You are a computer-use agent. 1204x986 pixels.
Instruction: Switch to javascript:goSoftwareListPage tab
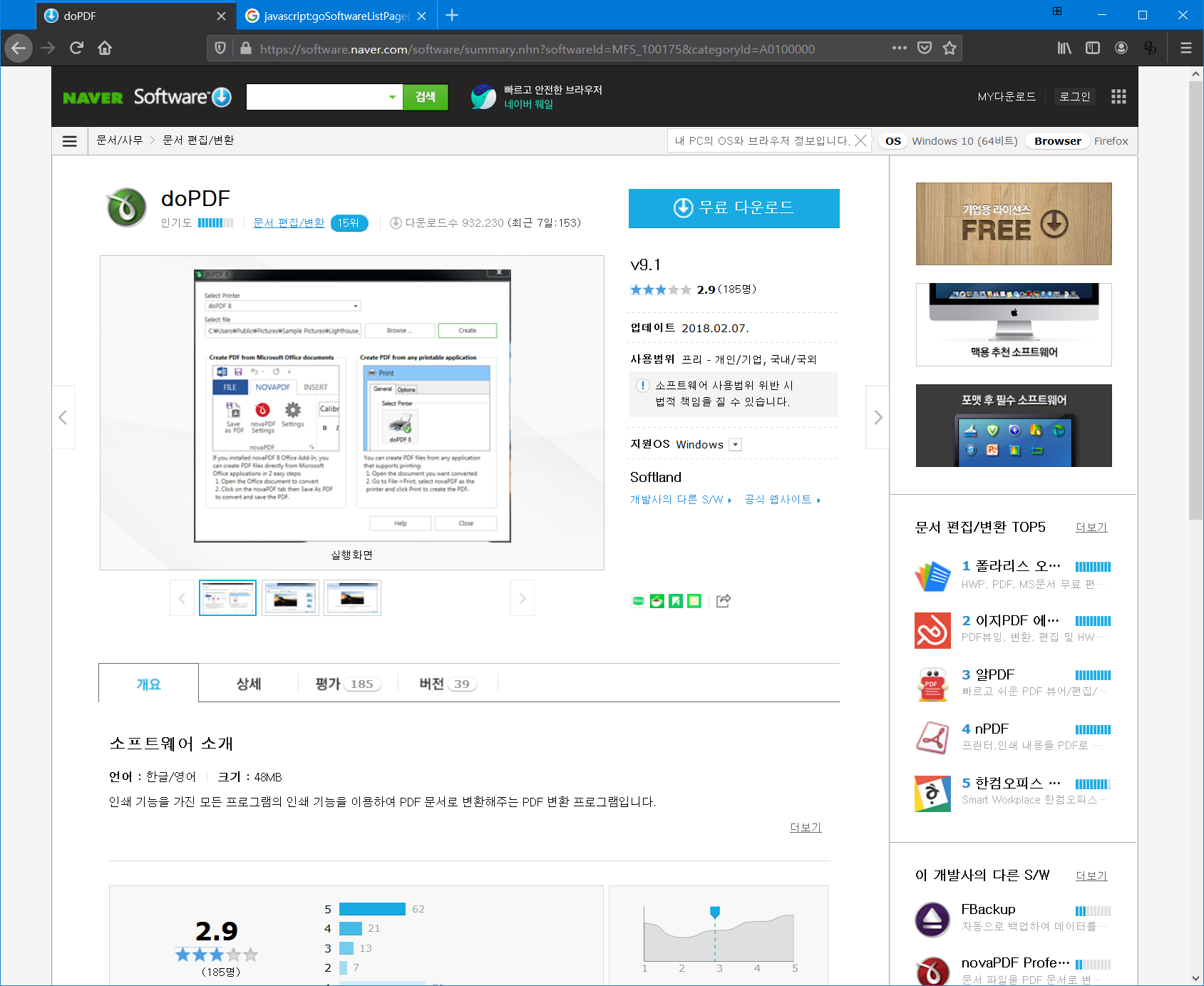coord(335,16)
